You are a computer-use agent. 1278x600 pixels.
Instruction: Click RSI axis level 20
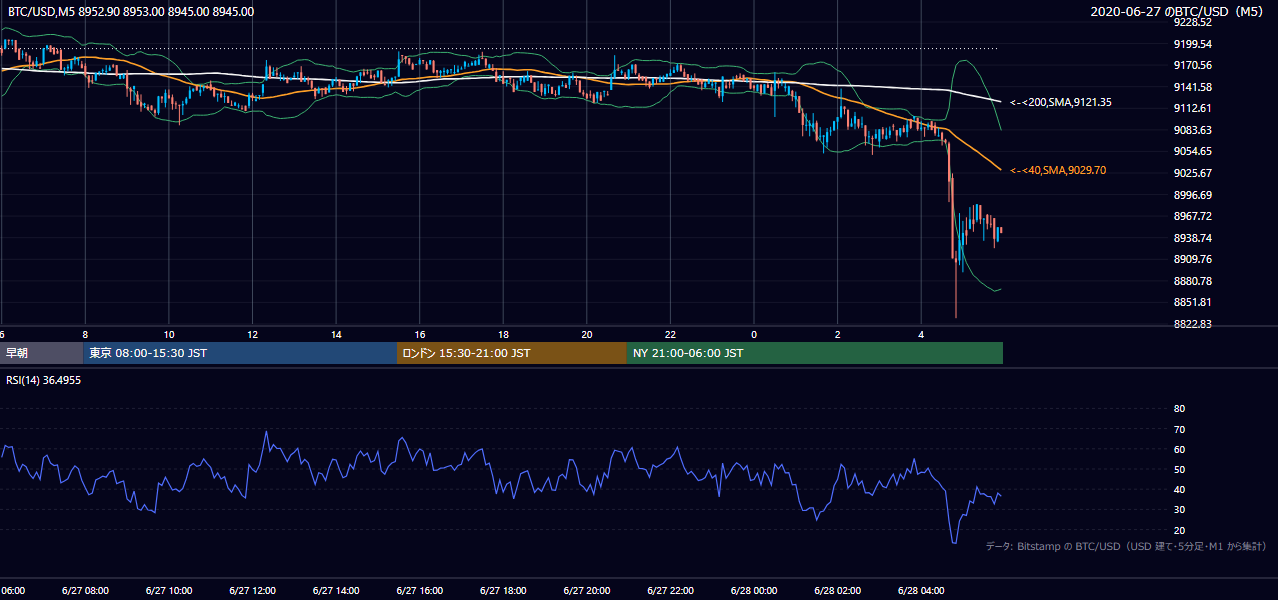click(1179, 530)
